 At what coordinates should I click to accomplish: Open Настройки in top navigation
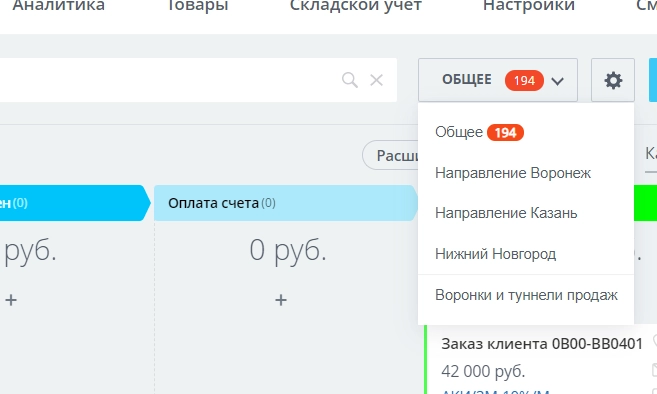pyautogui.click(x=529, y=6)
